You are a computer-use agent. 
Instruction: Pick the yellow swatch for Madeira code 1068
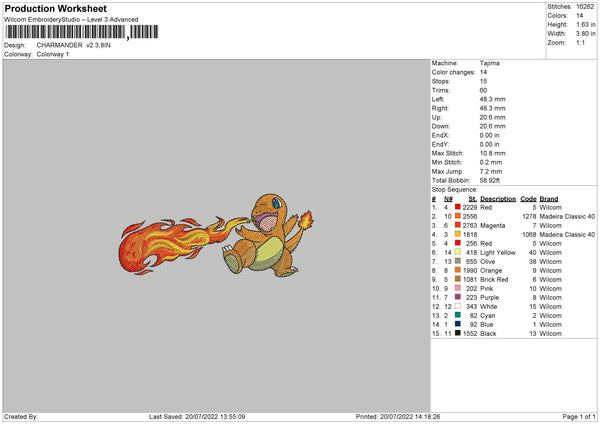(x=458, y=234)
